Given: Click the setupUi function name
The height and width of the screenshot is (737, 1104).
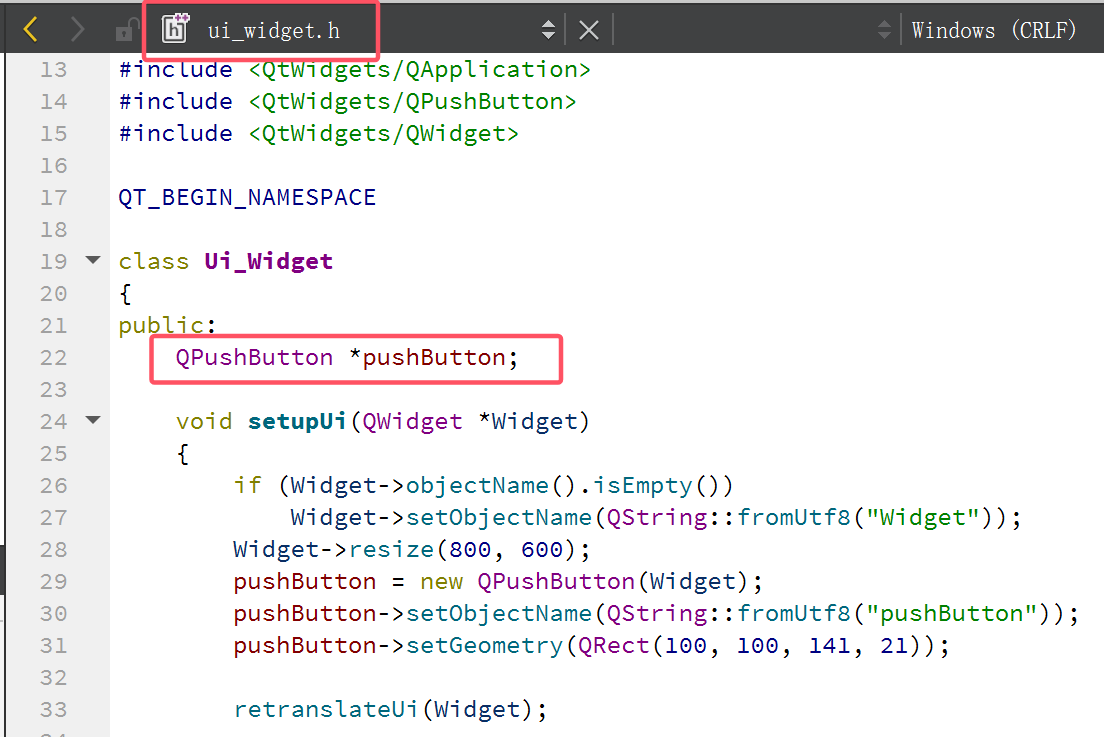Looking at the screenshot, I should pos(296,421).
